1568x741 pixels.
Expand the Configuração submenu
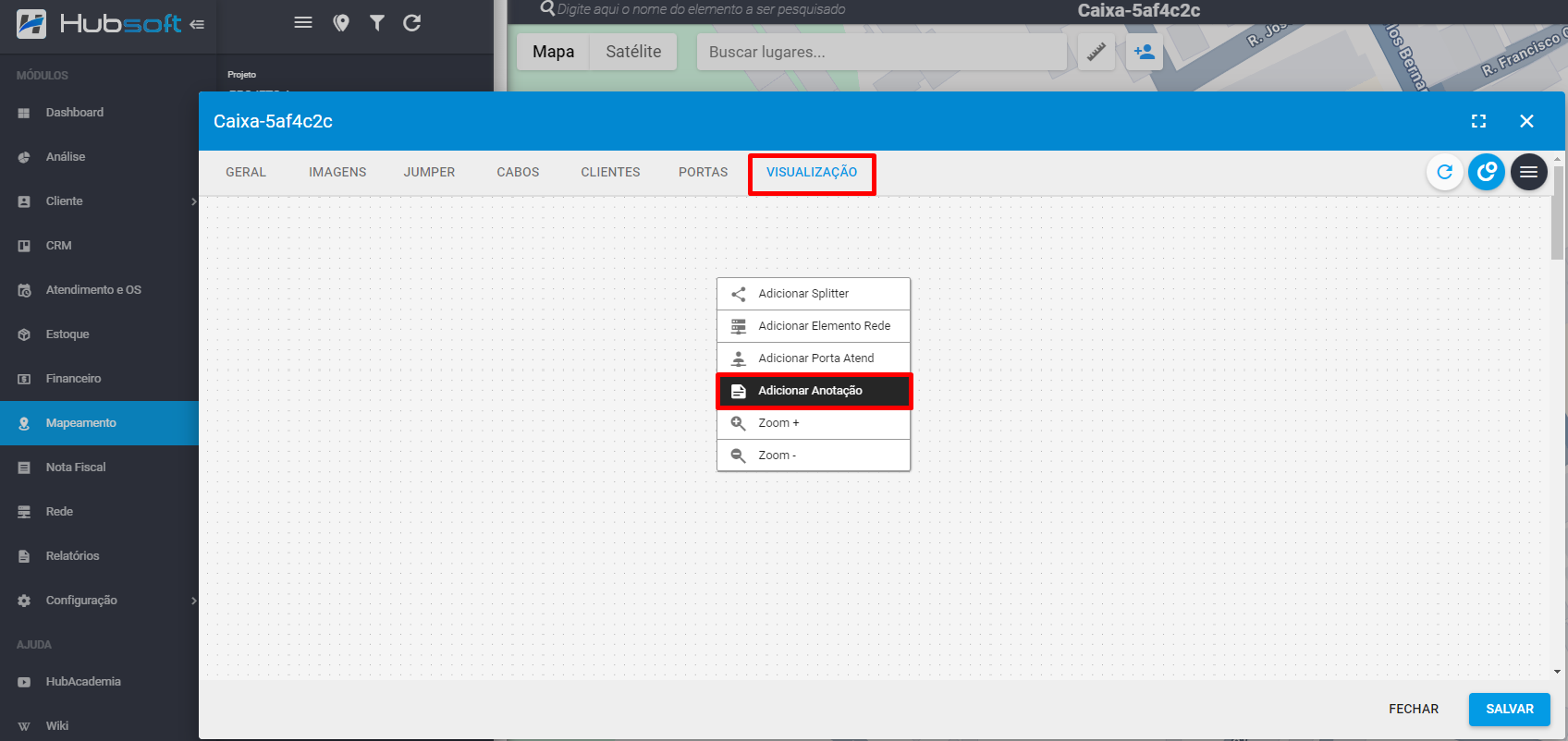point(193,601)
